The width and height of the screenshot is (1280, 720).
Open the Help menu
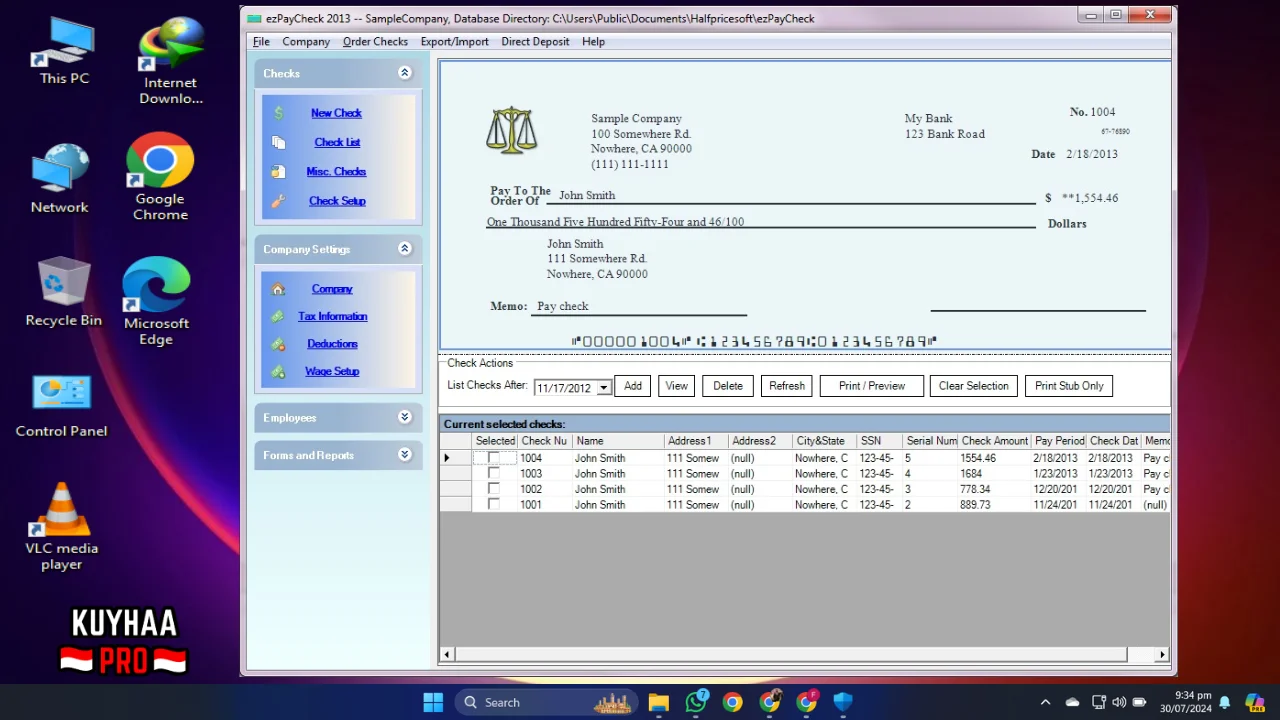point(593,42)
